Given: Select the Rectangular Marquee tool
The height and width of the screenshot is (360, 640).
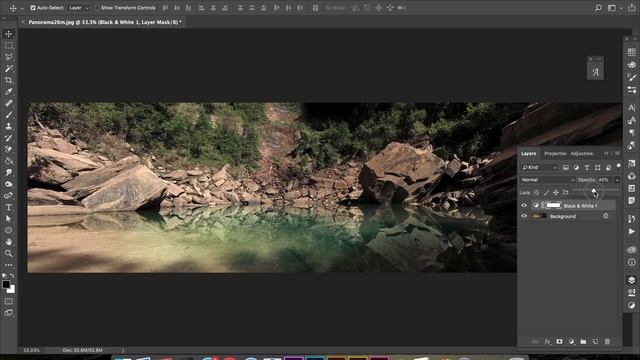Looking at the screenshot, I should 9,46.
